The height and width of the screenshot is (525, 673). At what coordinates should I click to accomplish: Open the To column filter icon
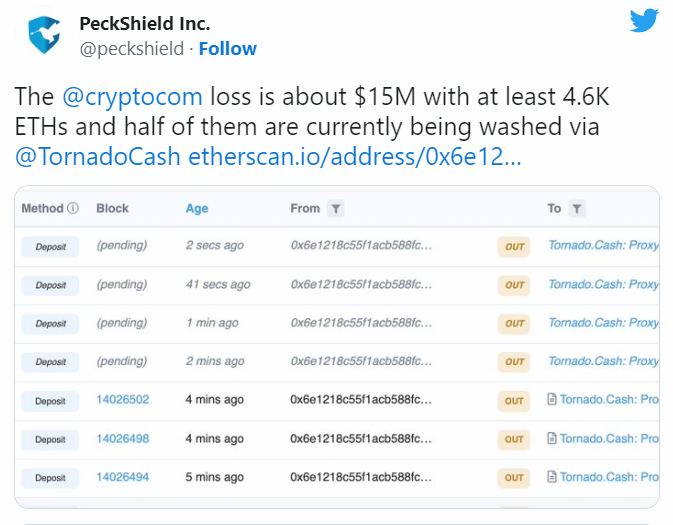[x=577, y=209]
